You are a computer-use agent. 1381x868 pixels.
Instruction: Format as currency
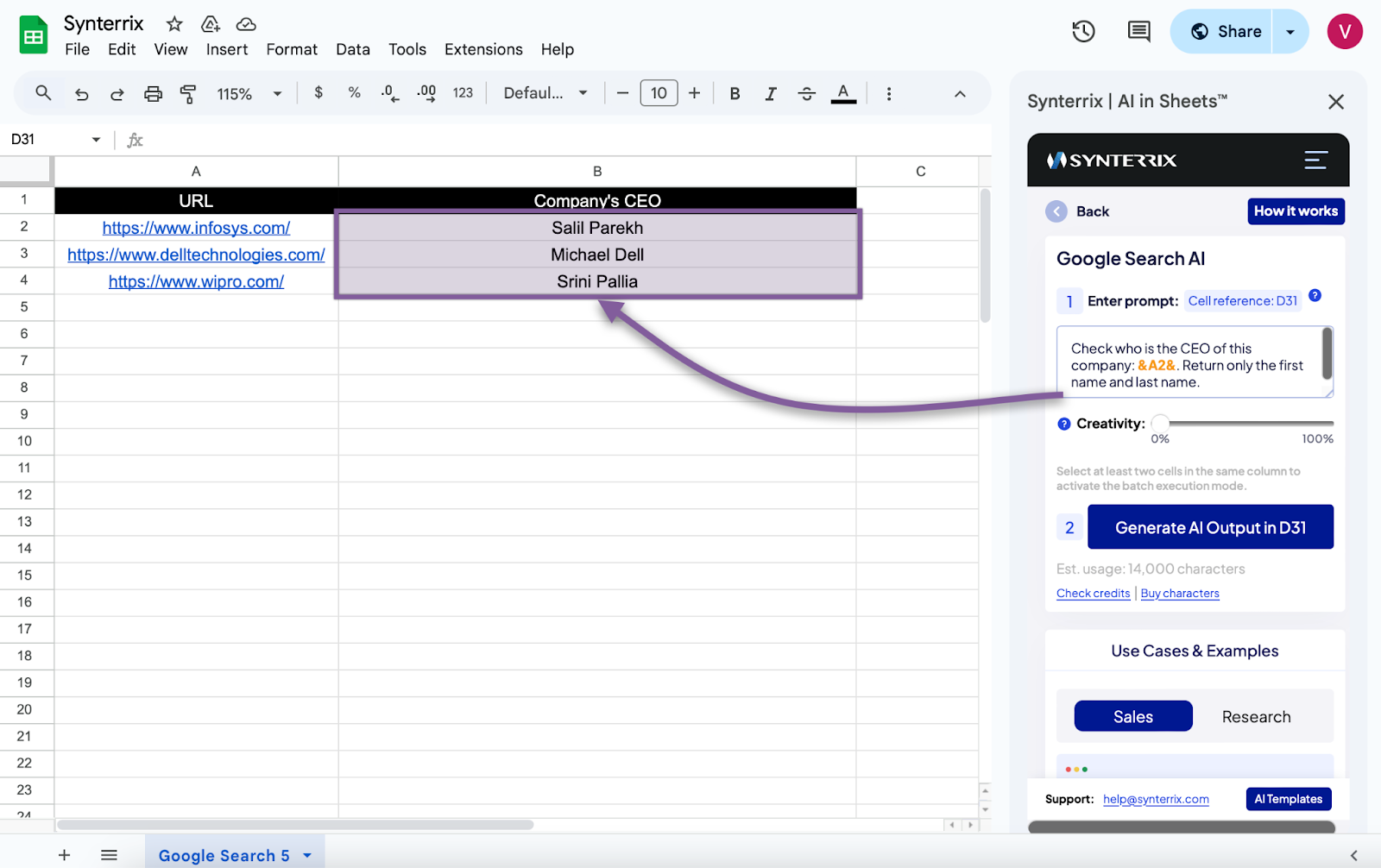tap(318, 93)
